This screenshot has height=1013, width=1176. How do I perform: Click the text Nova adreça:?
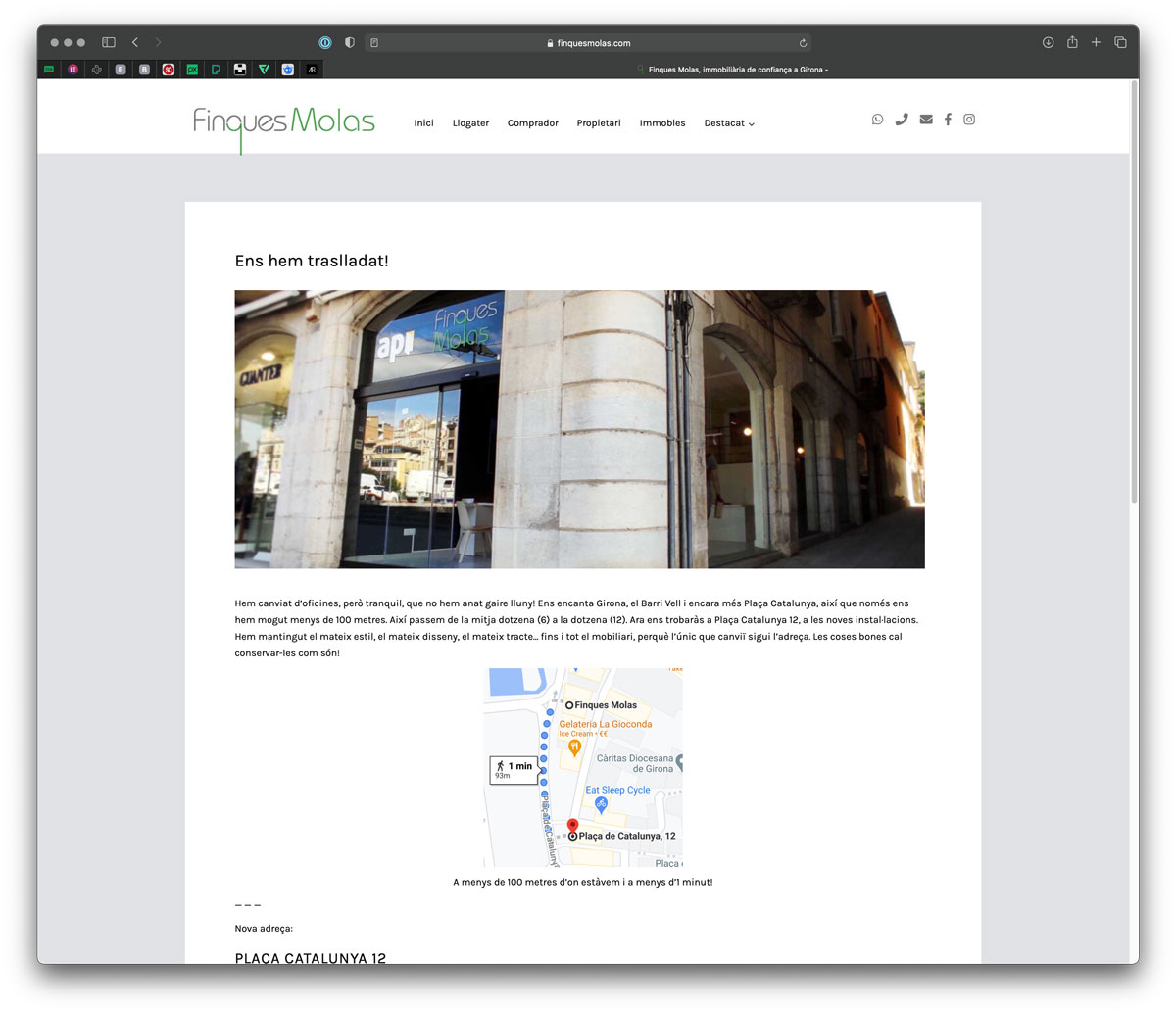pyautogui.click(x=264, y=928)
